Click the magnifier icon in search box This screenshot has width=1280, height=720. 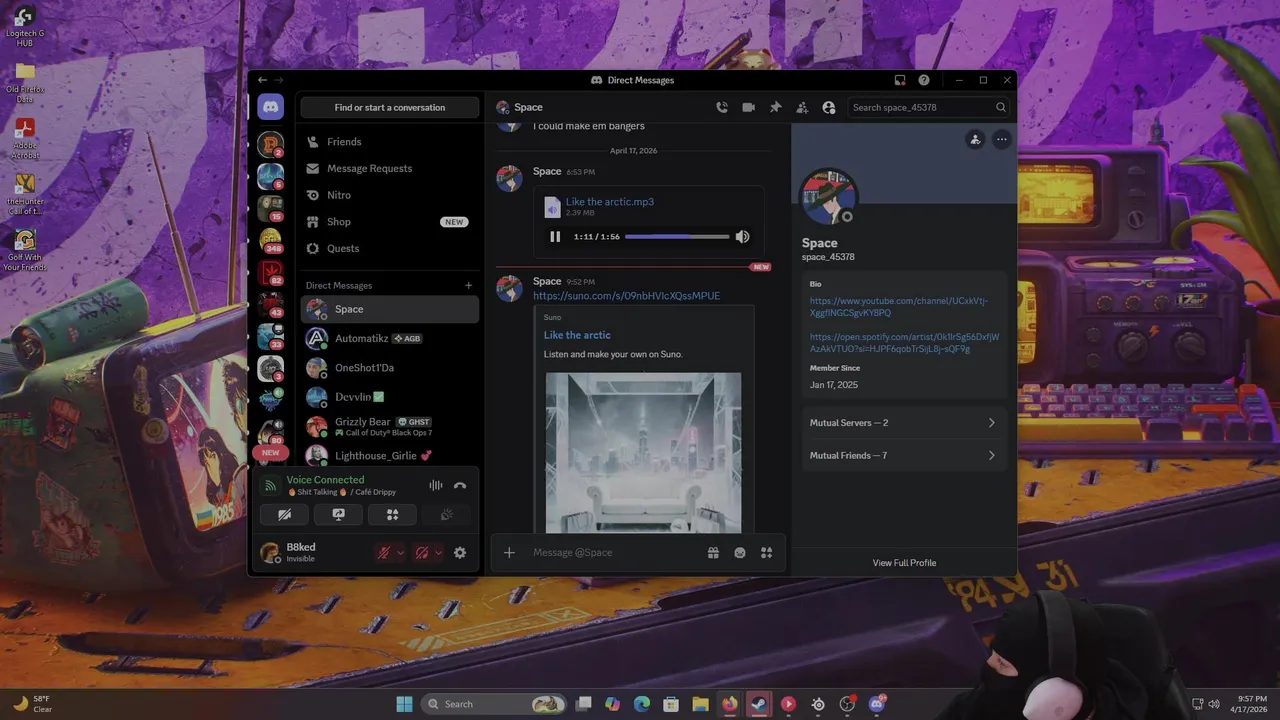(x=1000, y=107)
